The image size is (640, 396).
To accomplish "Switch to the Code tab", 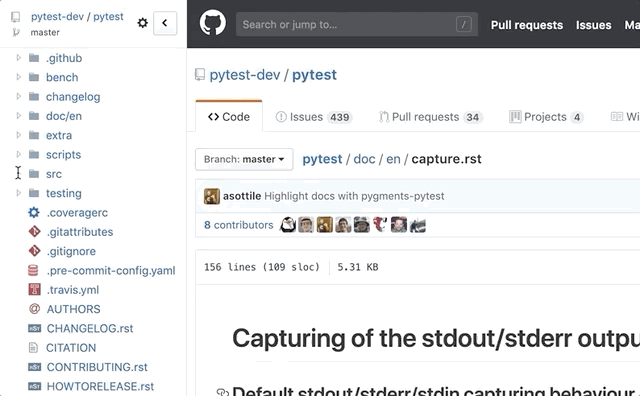I will (229, 117).
